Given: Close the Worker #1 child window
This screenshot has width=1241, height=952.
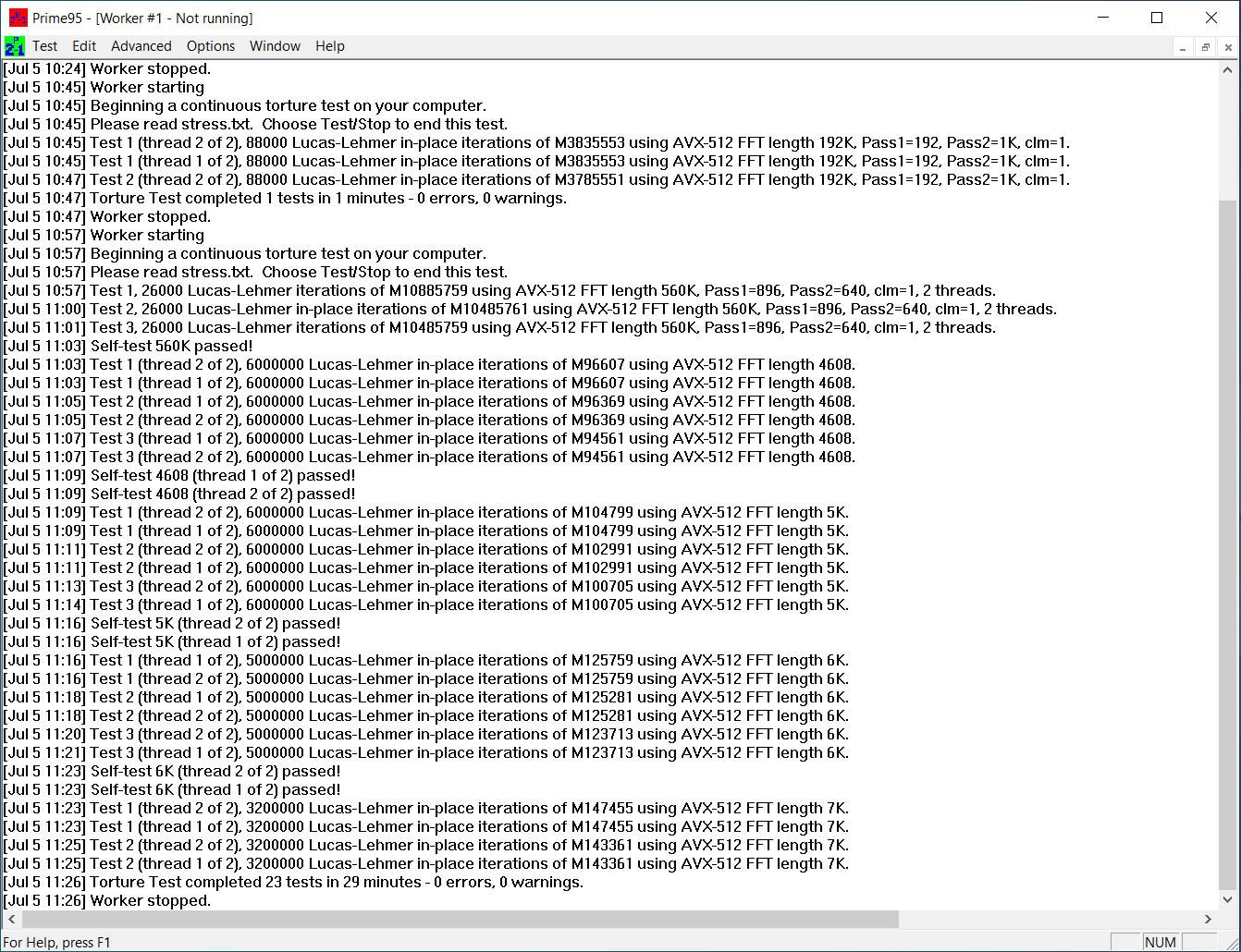Looking at the screenshot, I should click(1229, 46).
